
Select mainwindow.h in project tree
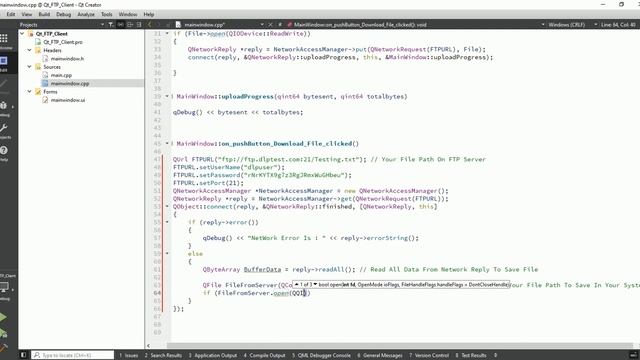pyautogui.click(x=67, y=58)
